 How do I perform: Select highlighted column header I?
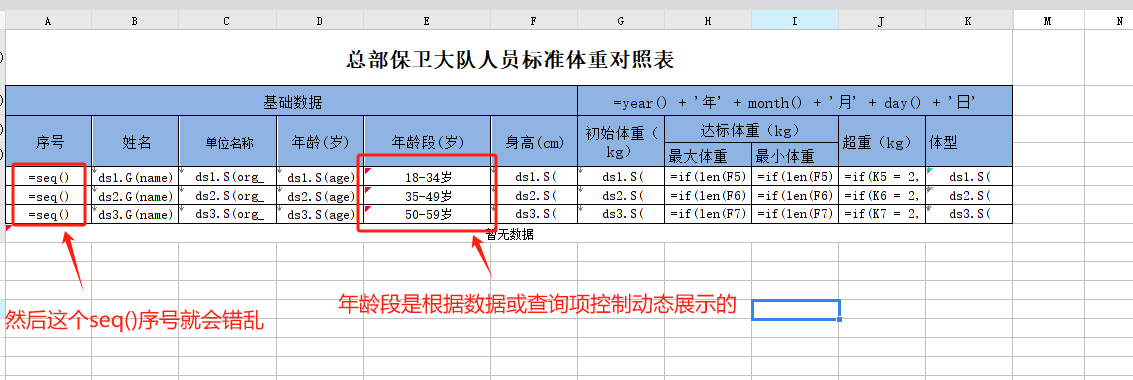click(795, 21)
